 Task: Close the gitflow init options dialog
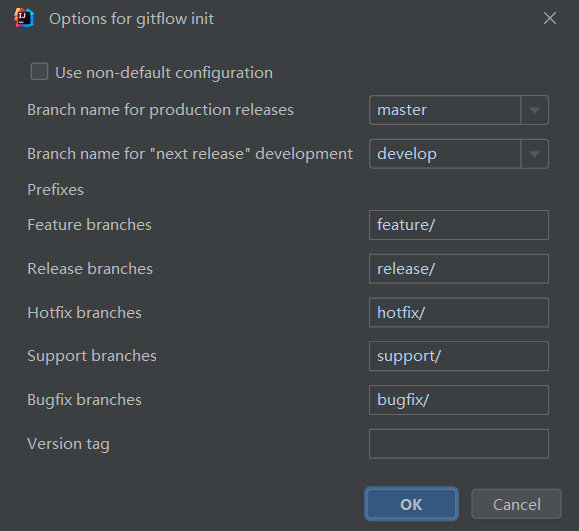550,18
